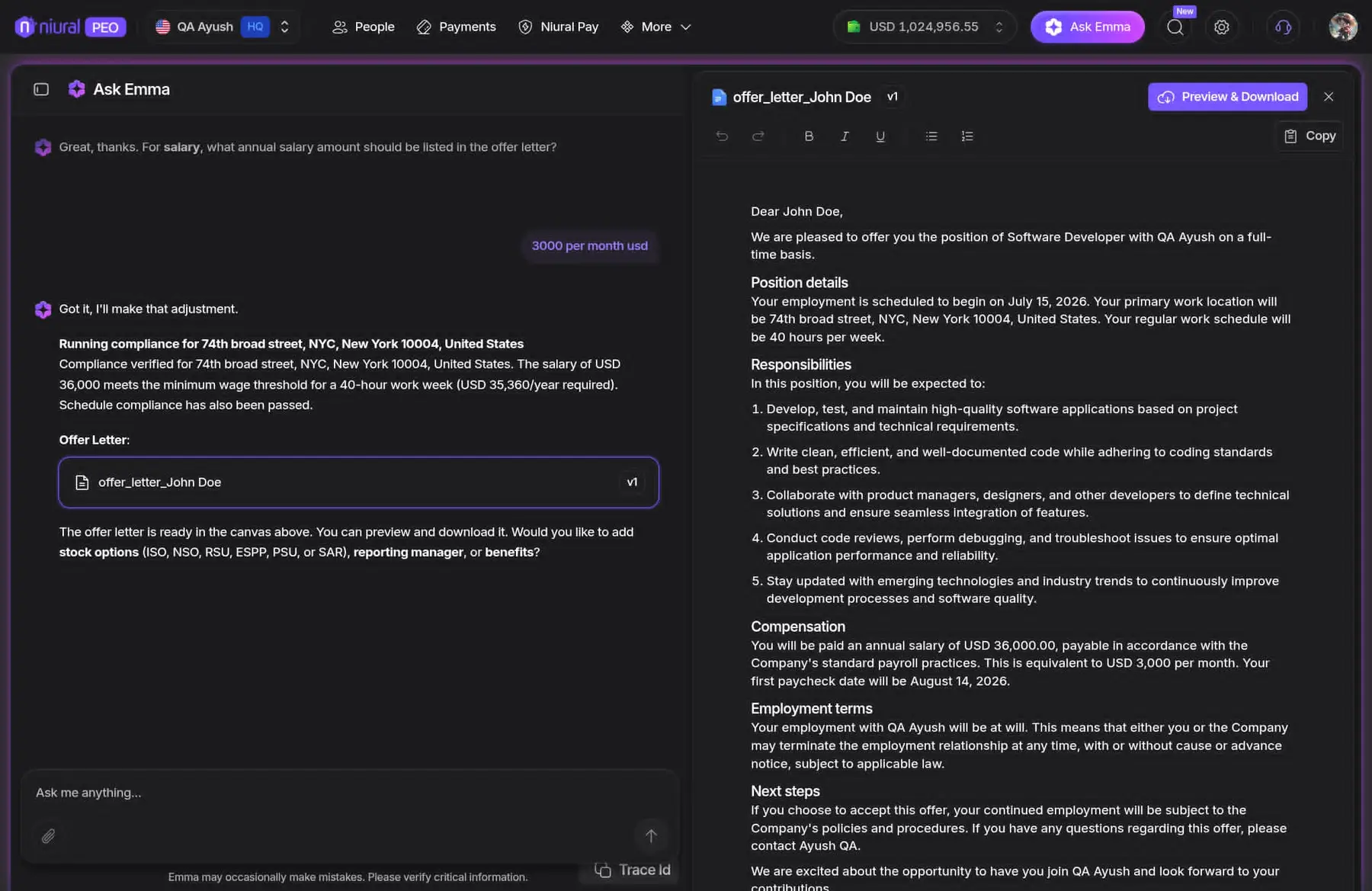Click the '3000 per month usd' message bubble

tap(589, 246)
